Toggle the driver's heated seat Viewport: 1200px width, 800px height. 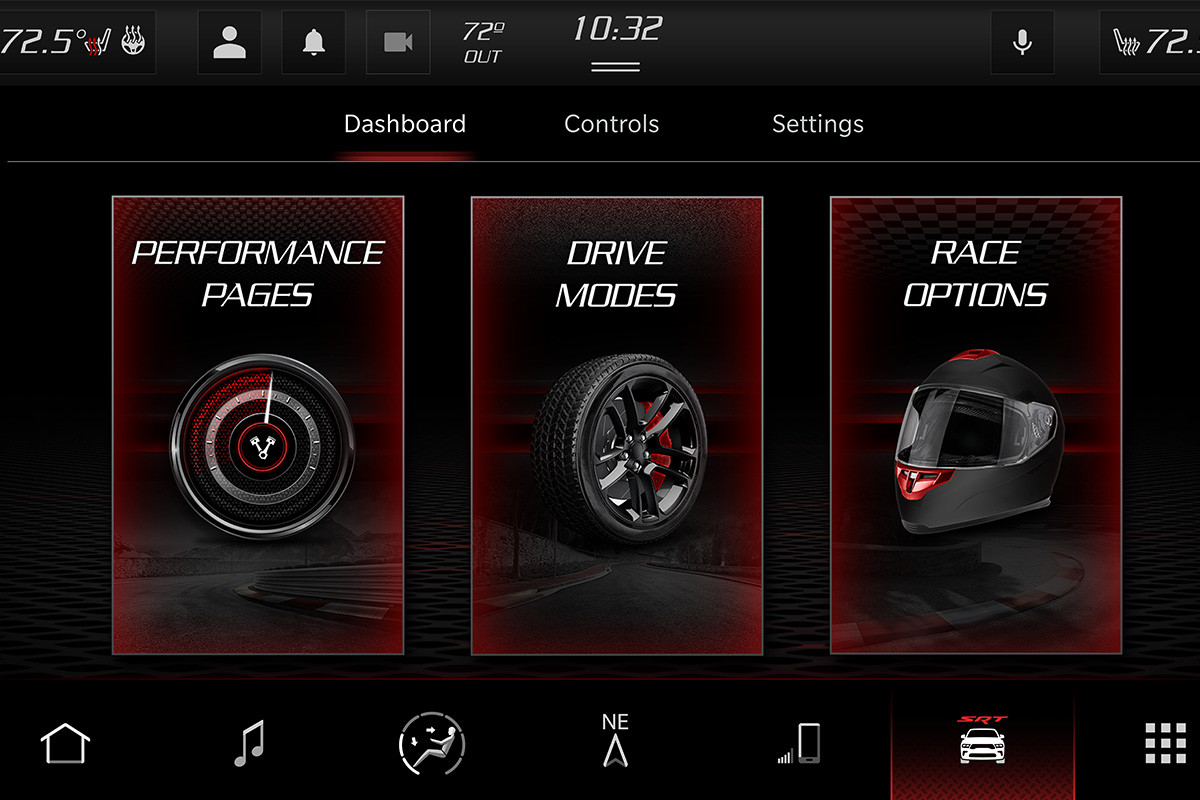(x=96, y=42)
